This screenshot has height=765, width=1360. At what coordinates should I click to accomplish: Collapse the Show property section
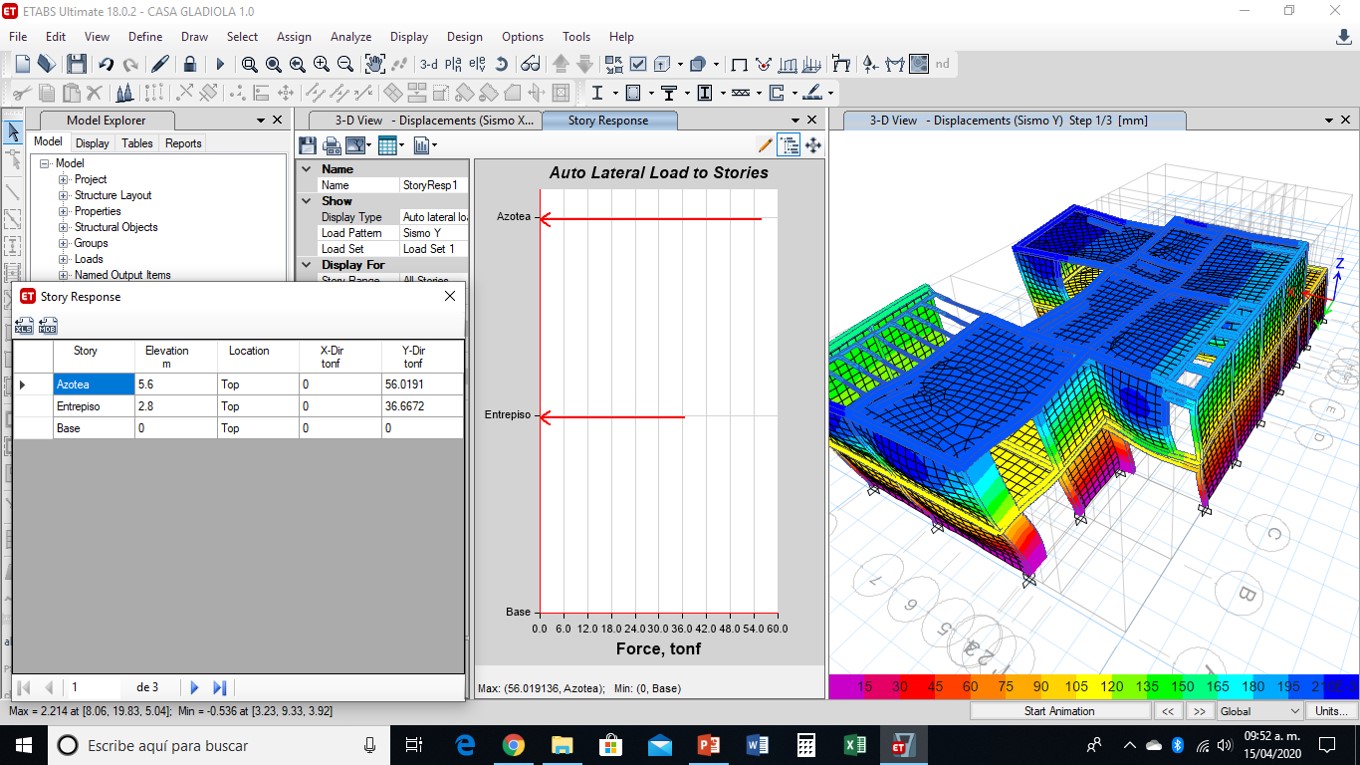[307, 201]
